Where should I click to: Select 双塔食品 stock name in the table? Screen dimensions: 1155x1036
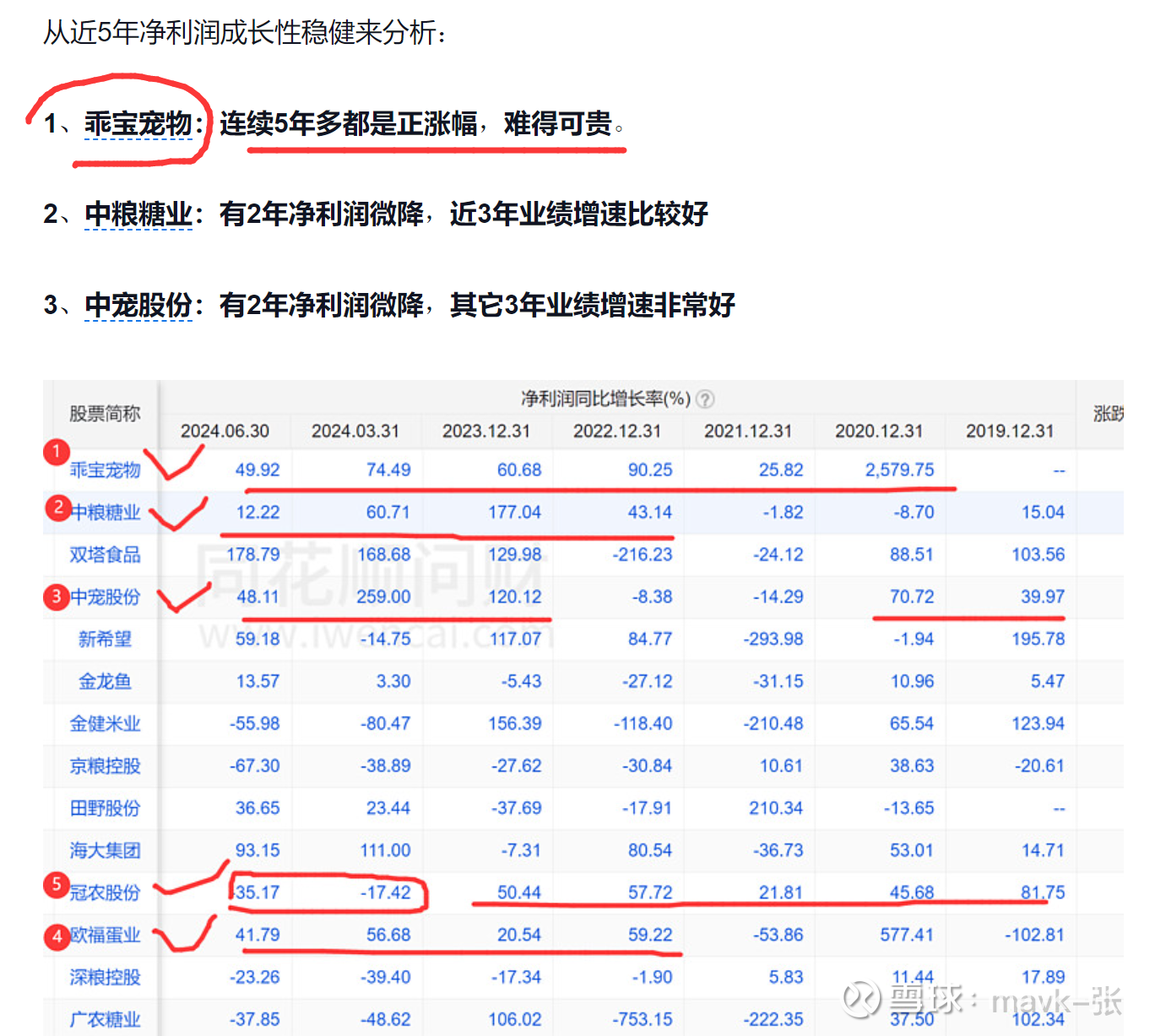pos(105,554)
